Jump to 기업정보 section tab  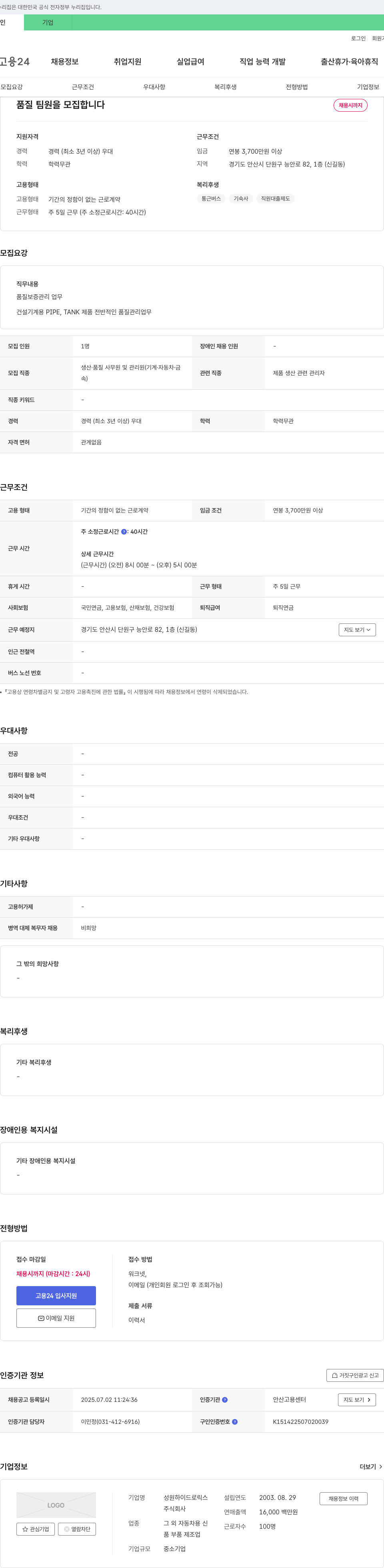(x=368, y=87)
